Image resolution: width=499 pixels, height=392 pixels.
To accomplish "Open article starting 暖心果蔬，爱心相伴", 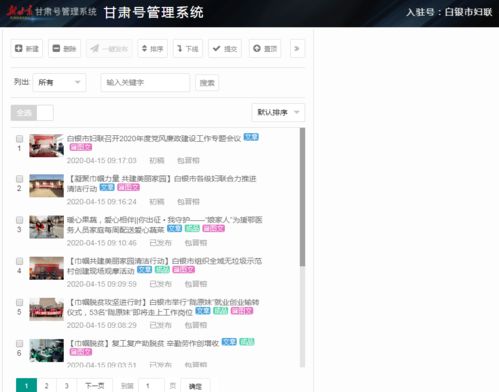I will [x=165, y=224].
